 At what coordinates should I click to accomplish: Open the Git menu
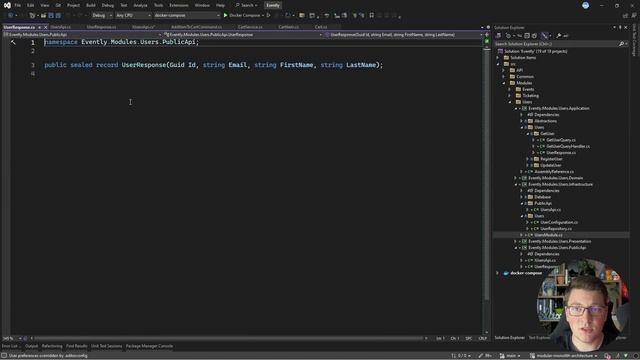(x=58, y=5)
